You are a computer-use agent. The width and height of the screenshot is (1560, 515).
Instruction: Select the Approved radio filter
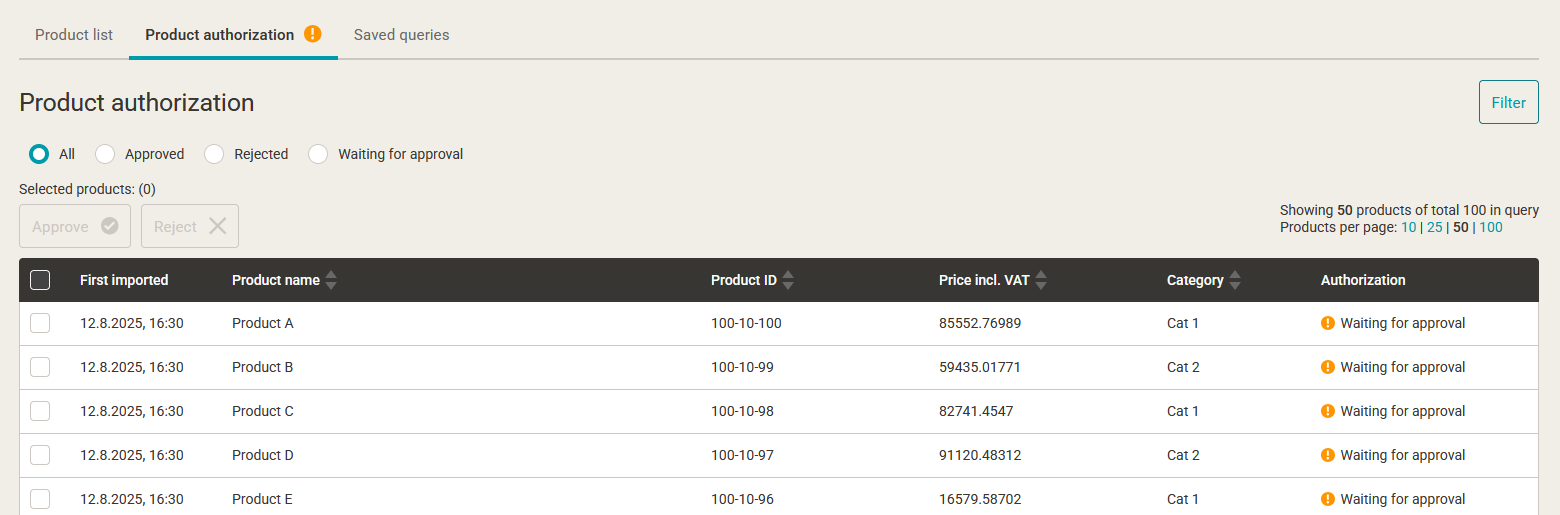[105, 154]
